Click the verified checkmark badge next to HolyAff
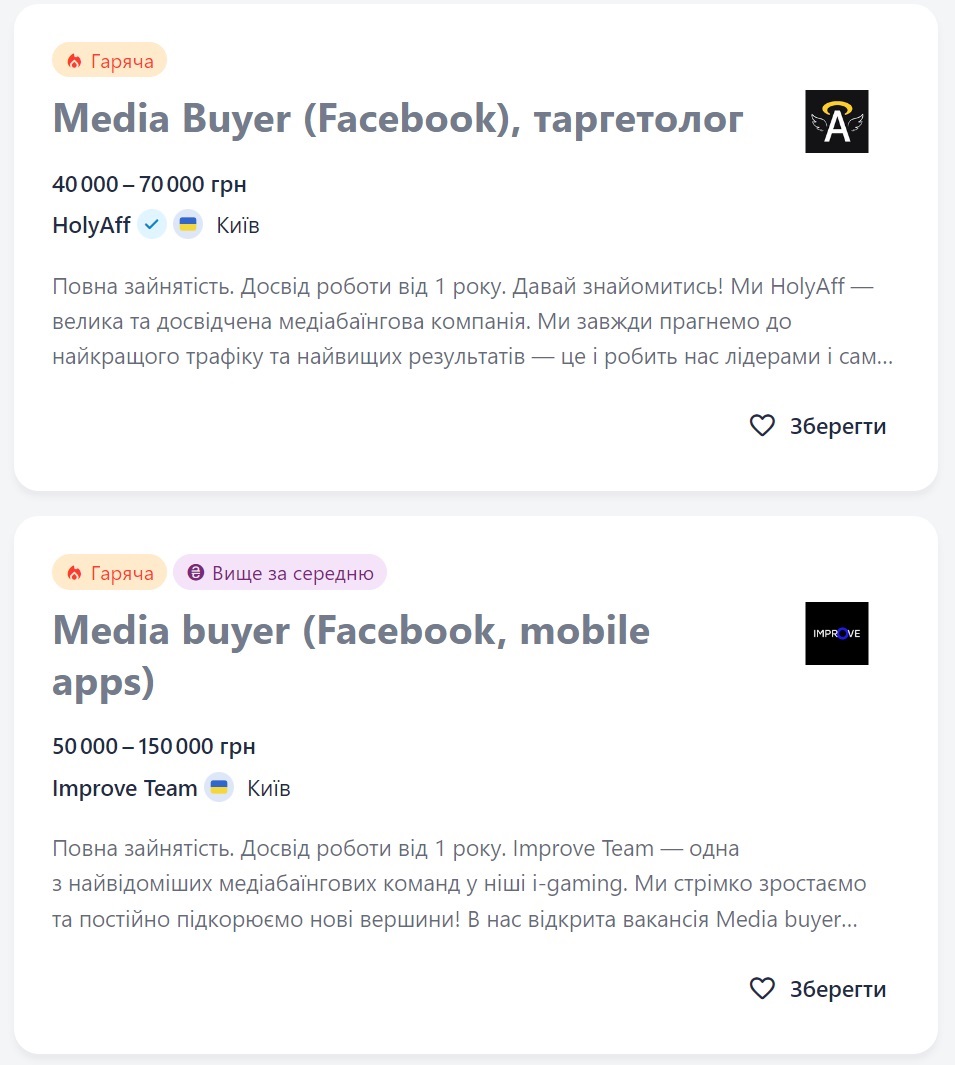 click(x=152, y=225)
